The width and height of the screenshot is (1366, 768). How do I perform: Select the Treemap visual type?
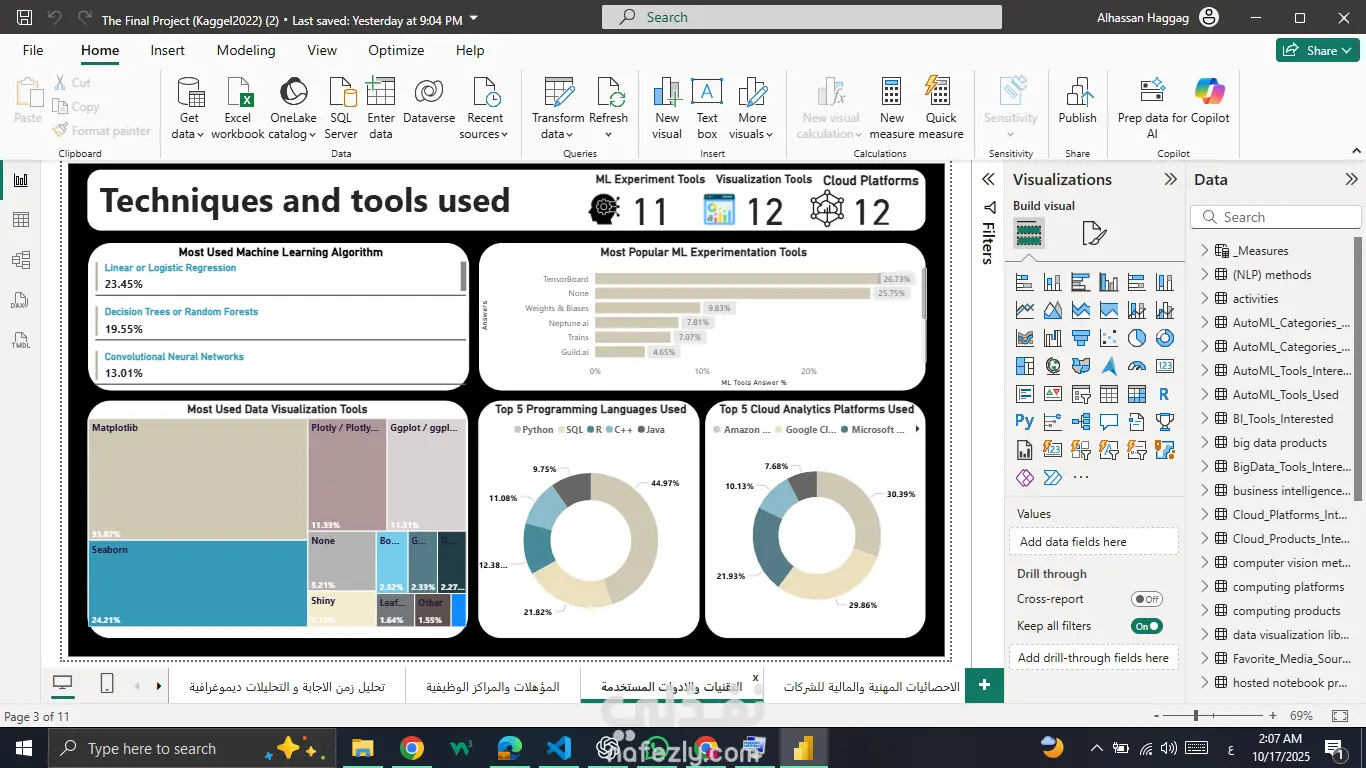point(1025,366)
